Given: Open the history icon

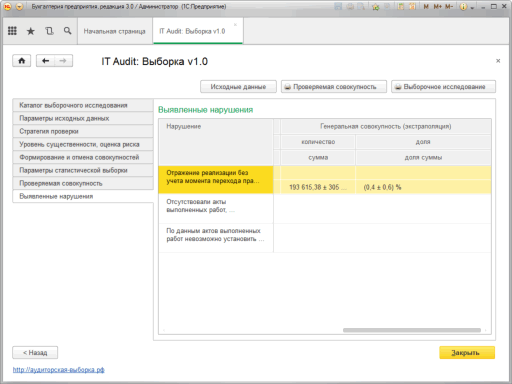Looking at the screenshot, I should (49, 31).
